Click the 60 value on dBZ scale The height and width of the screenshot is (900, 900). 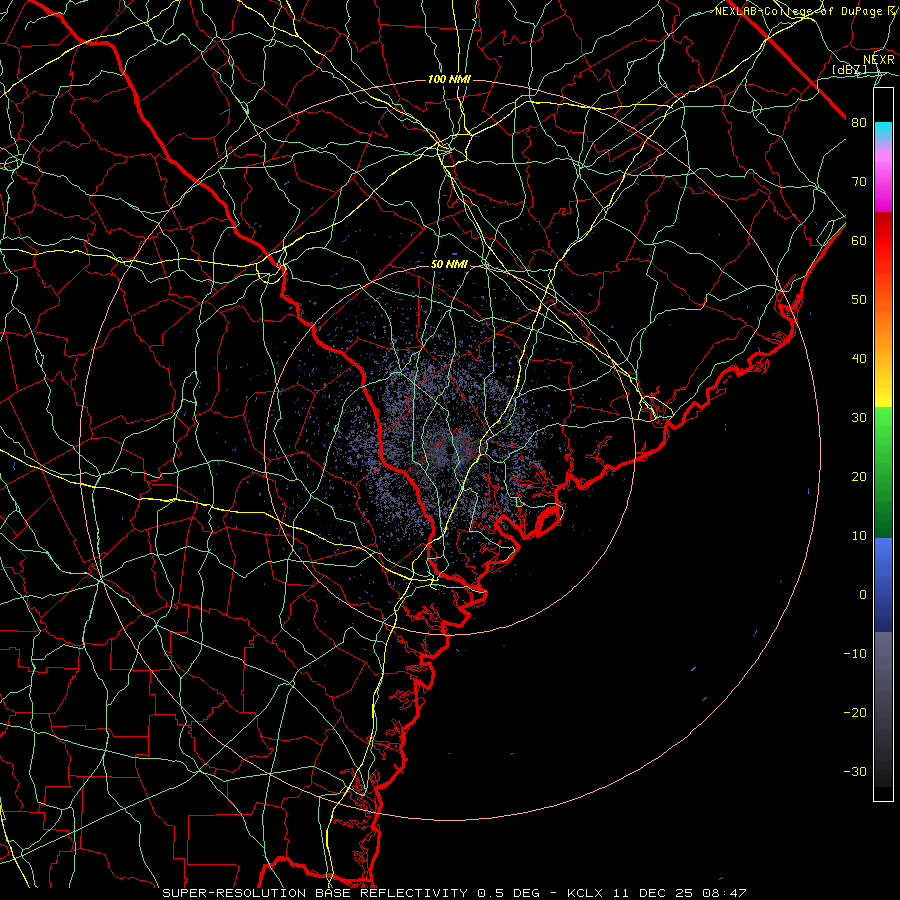[859, 241]
